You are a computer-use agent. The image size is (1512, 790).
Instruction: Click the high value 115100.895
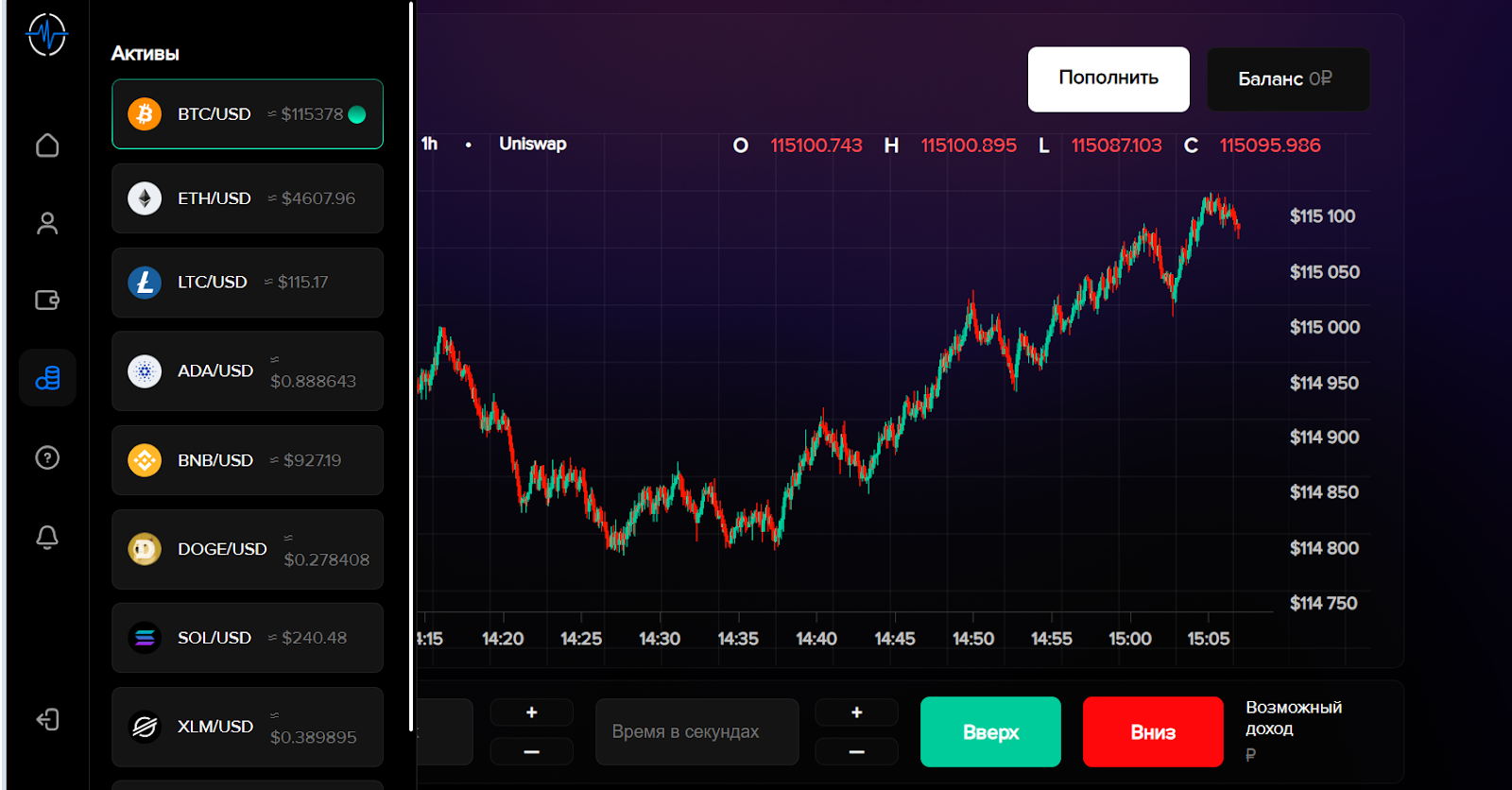969,146
